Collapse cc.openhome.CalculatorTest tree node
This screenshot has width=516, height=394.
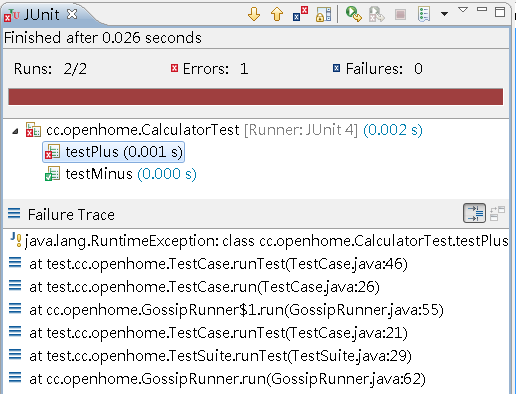[x=15, y=131]
